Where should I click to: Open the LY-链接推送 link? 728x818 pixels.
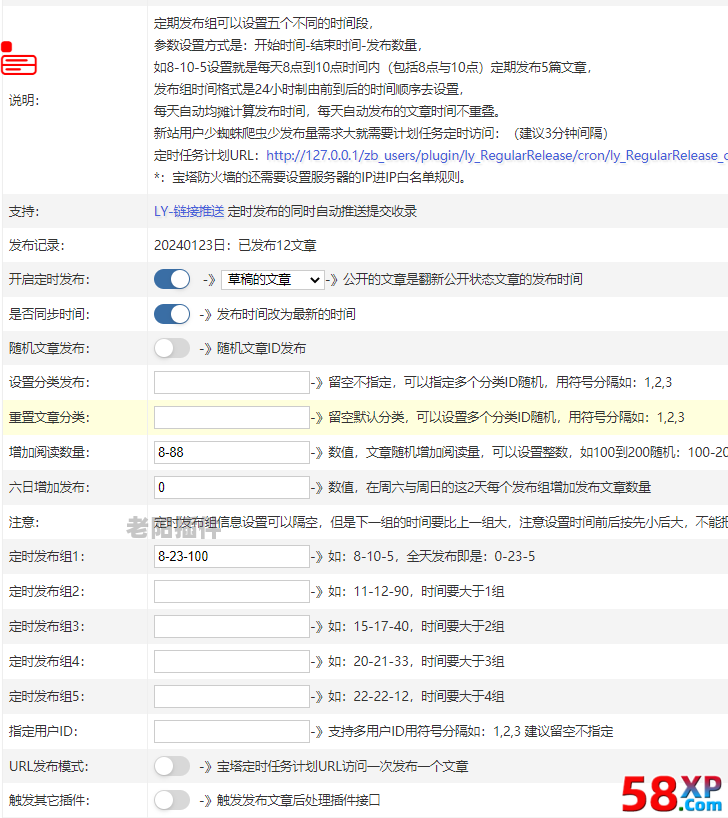click(x=188, y=211)
